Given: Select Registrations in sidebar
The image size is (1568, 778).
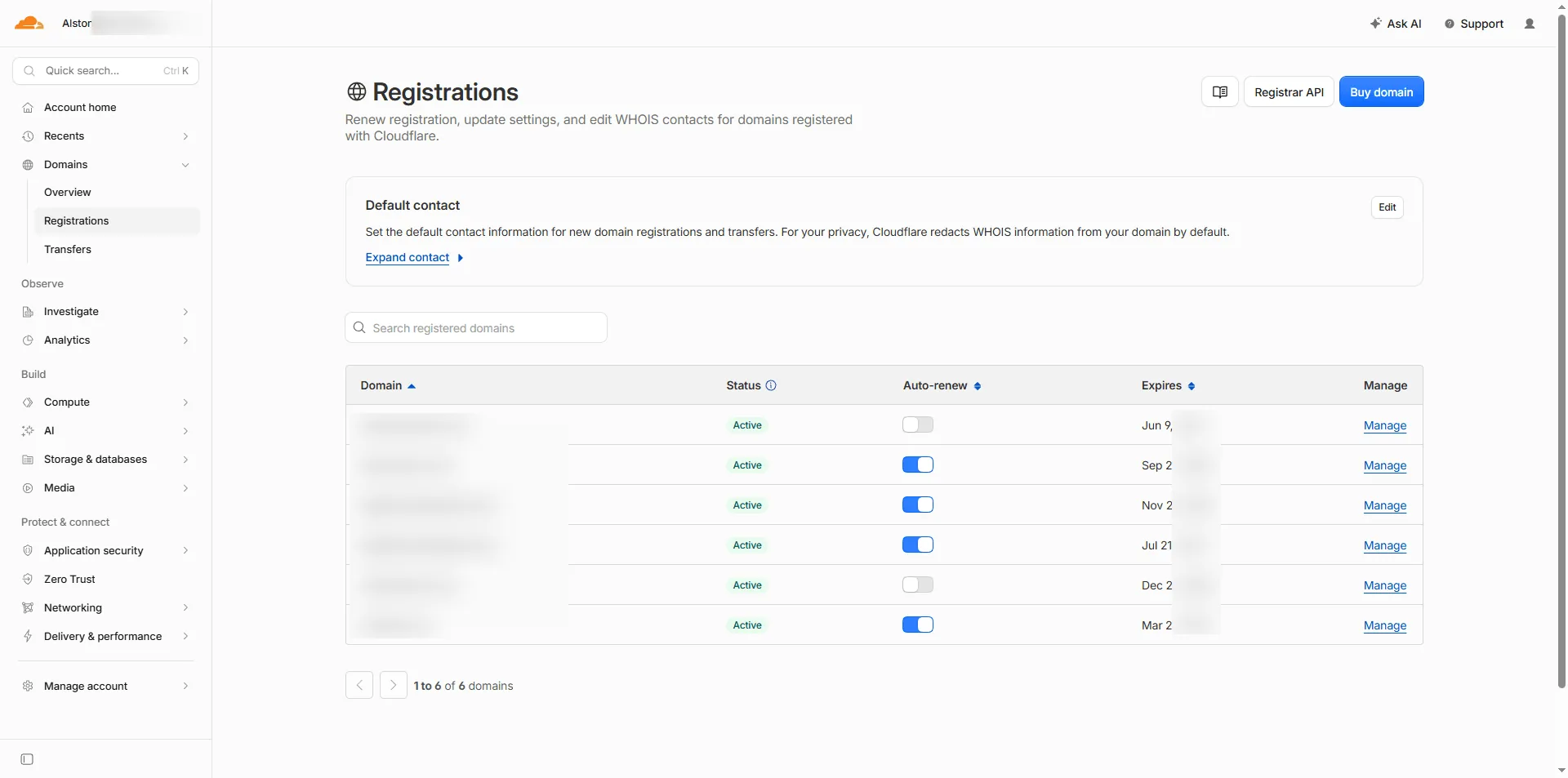Looking at the screenshot, I should point(116,221).
